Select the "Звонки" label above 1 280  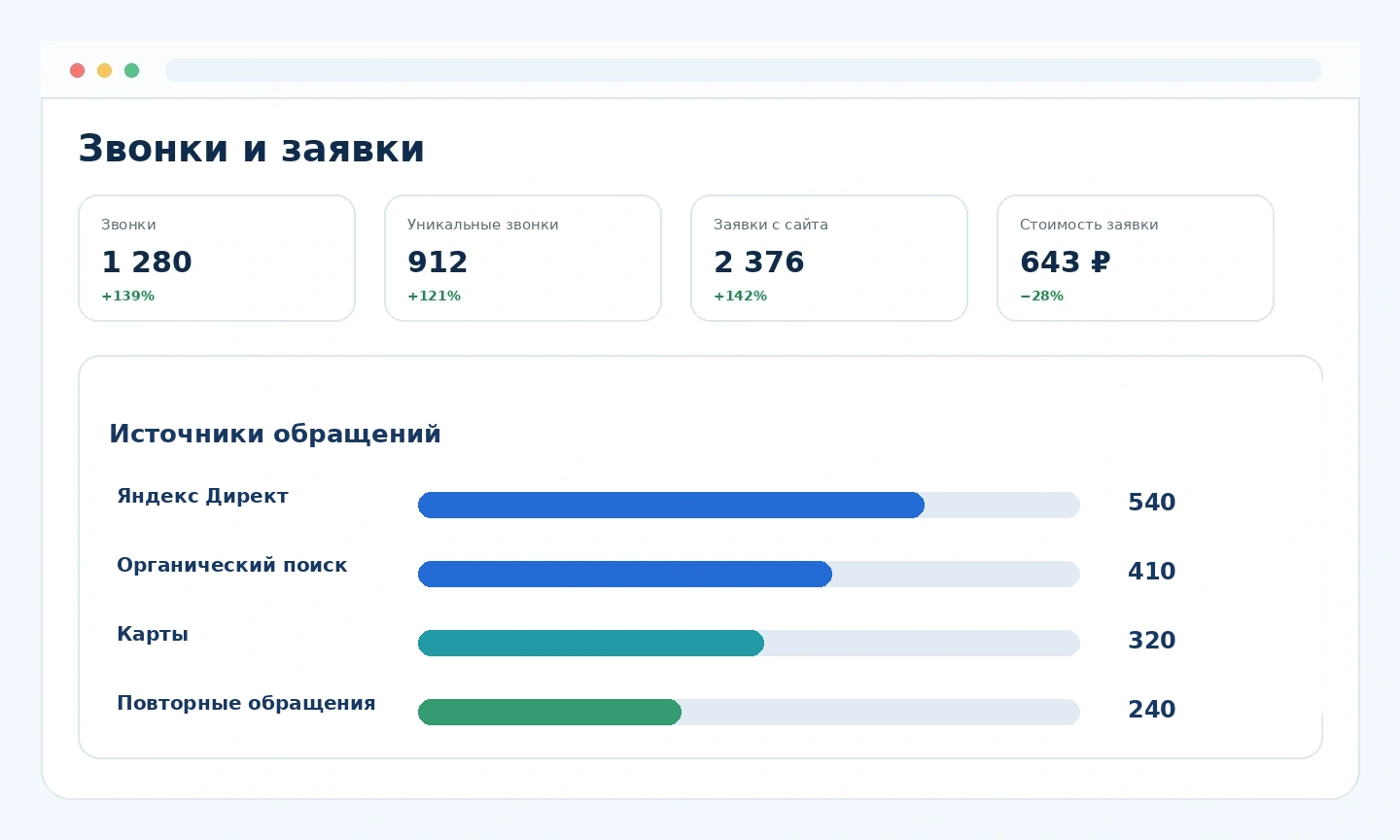128,225
